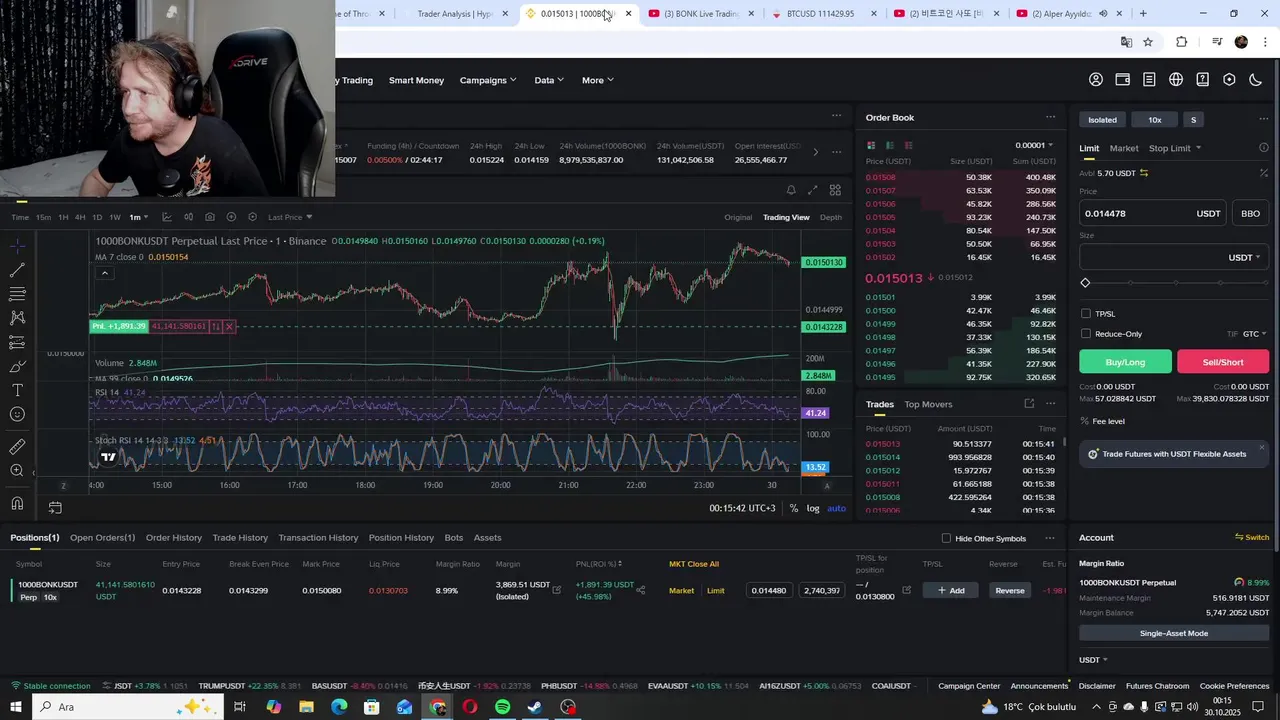Show both sides order book view
This screenshot has width=1280, height=720.
coord(871,145)
